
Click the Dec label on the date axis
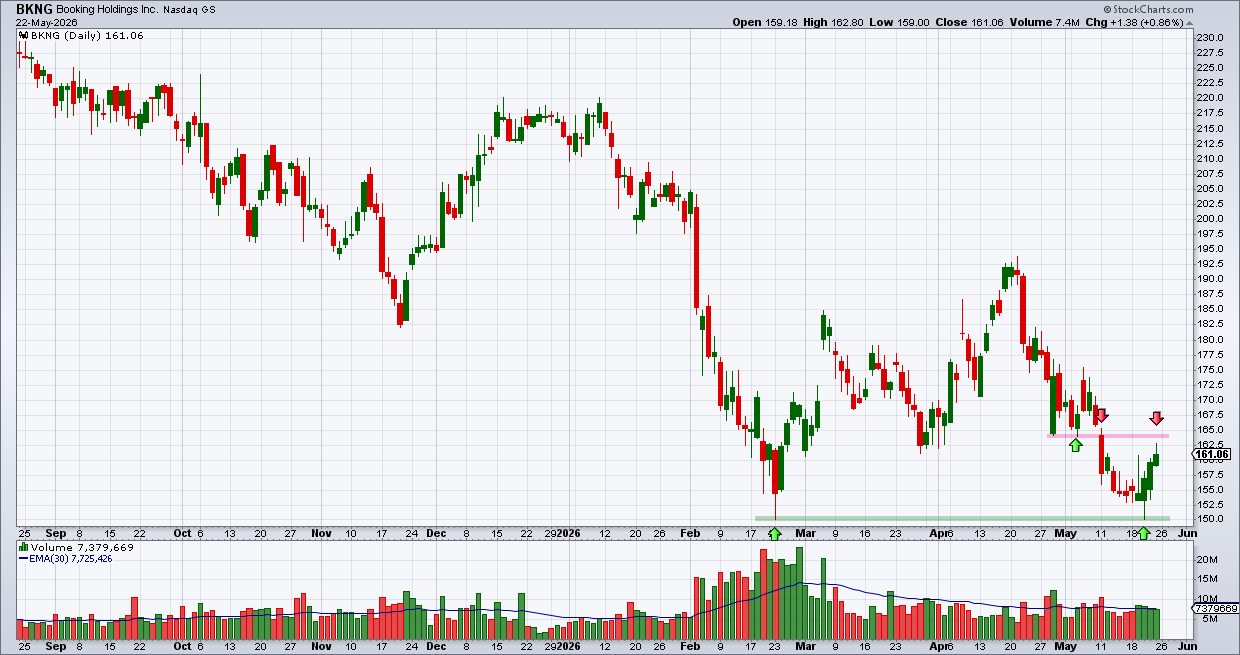click(436, 534)
